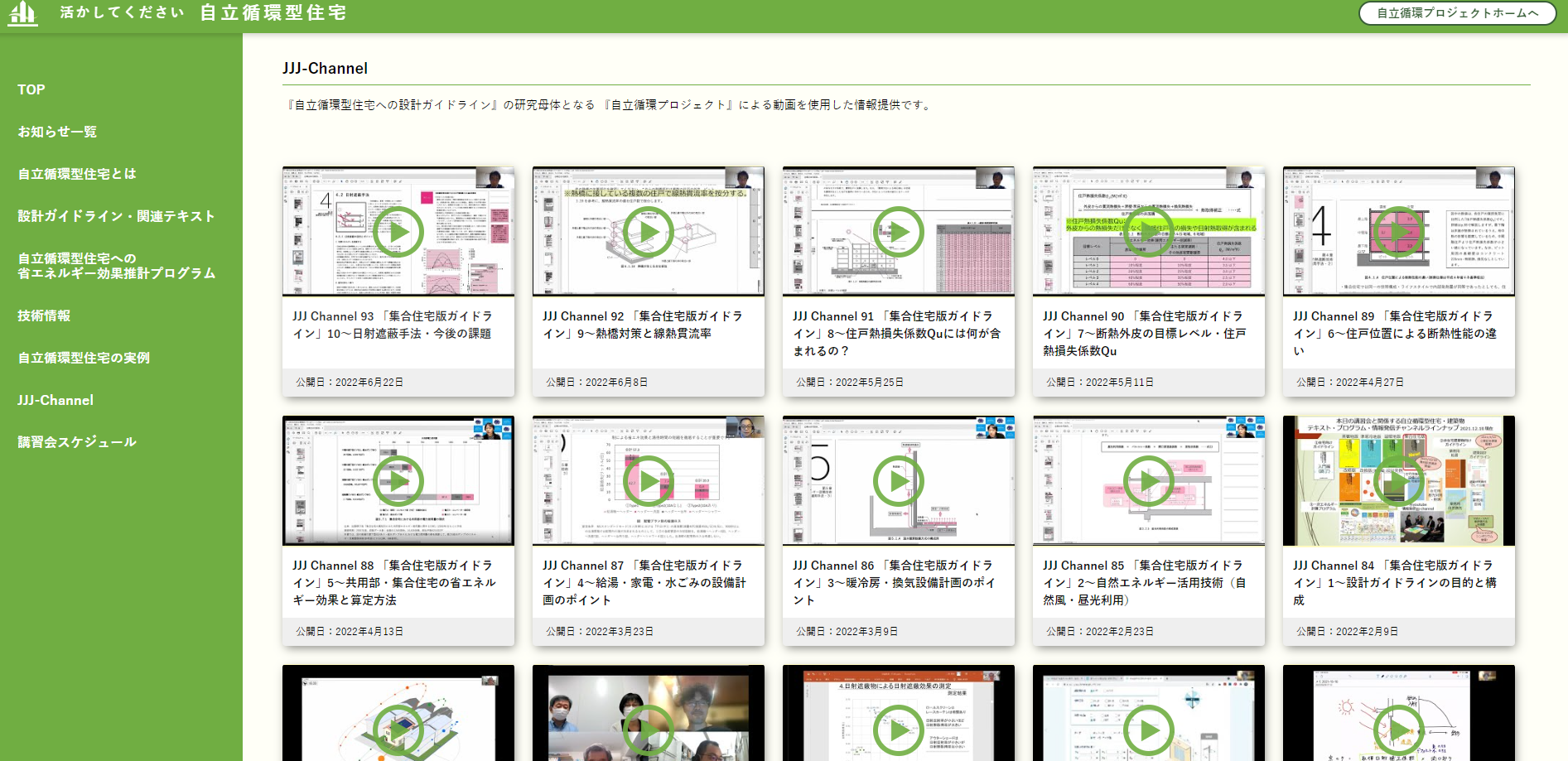Screen dimensions: 1568x761
Task: Click the 自立循環型住宅の実例 sidebar item
Action: [x=84, y=358]
